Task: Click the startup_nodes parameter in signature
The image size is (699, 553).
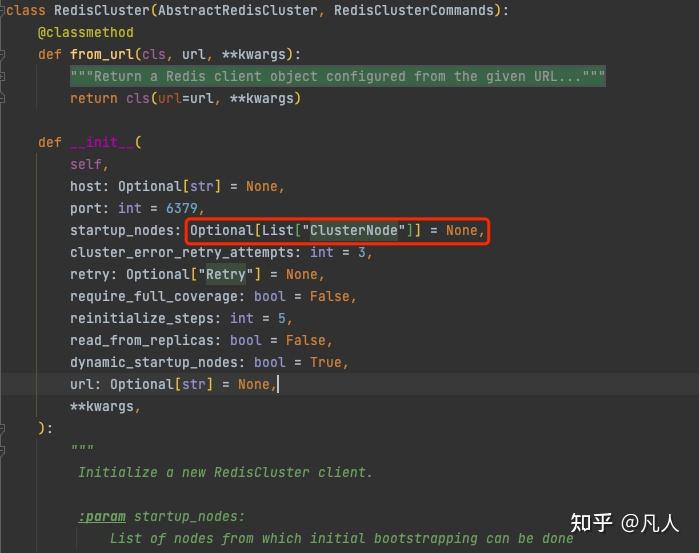Action: pos(121,231)
